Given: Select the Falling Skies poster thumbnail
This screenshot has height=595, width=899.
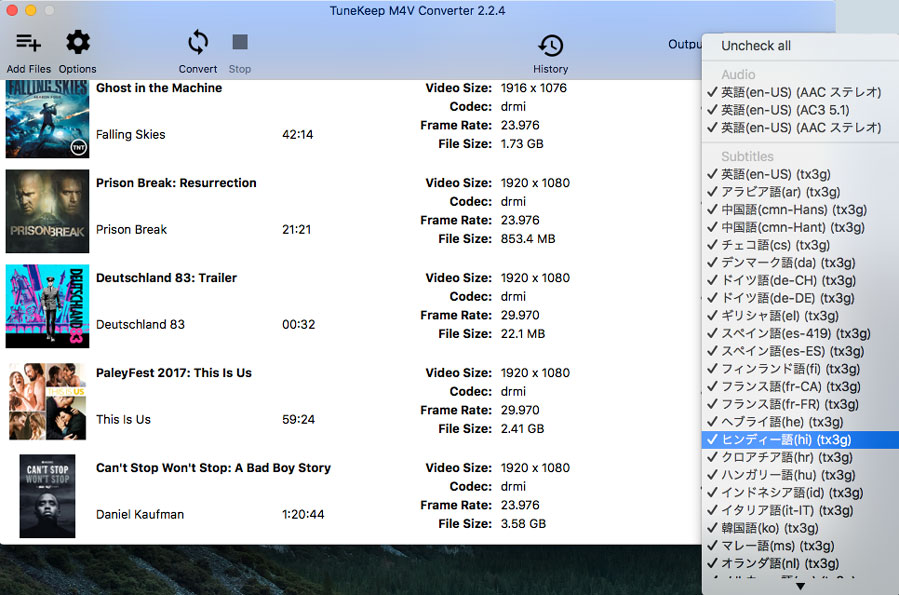Looking at the screenshot, I should (x=48, y=119).
